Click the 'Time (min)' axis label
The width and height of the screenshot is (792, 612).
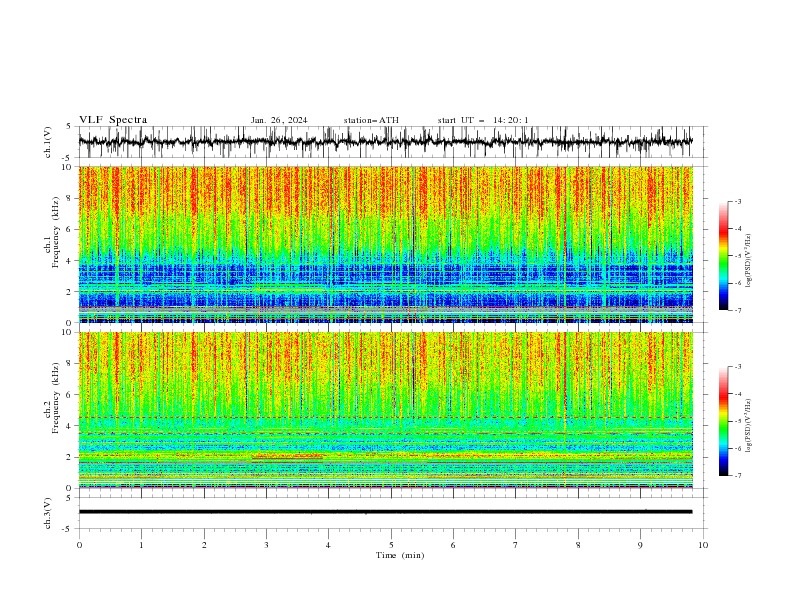point(400,555)
